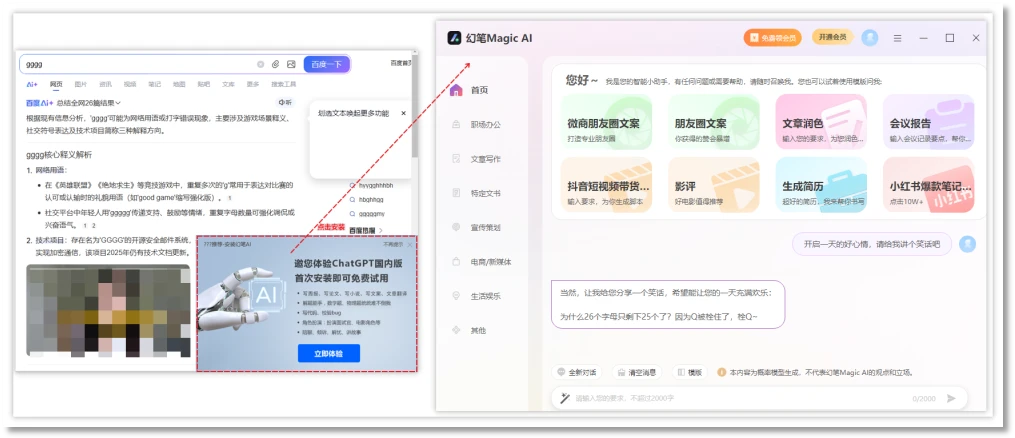
Task: Start a new chat with 全新对话
Action: point(576,373)
